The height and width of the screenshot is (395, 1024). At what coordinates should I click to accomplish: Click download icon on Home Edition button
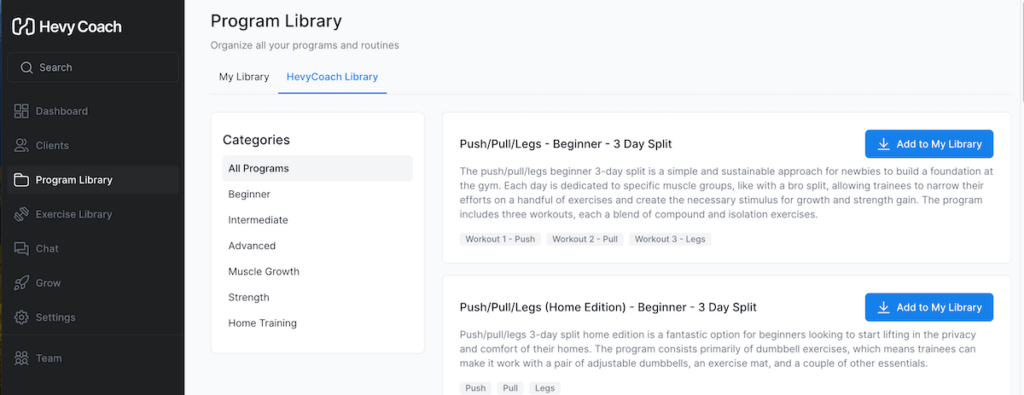[x=884, y=308]
